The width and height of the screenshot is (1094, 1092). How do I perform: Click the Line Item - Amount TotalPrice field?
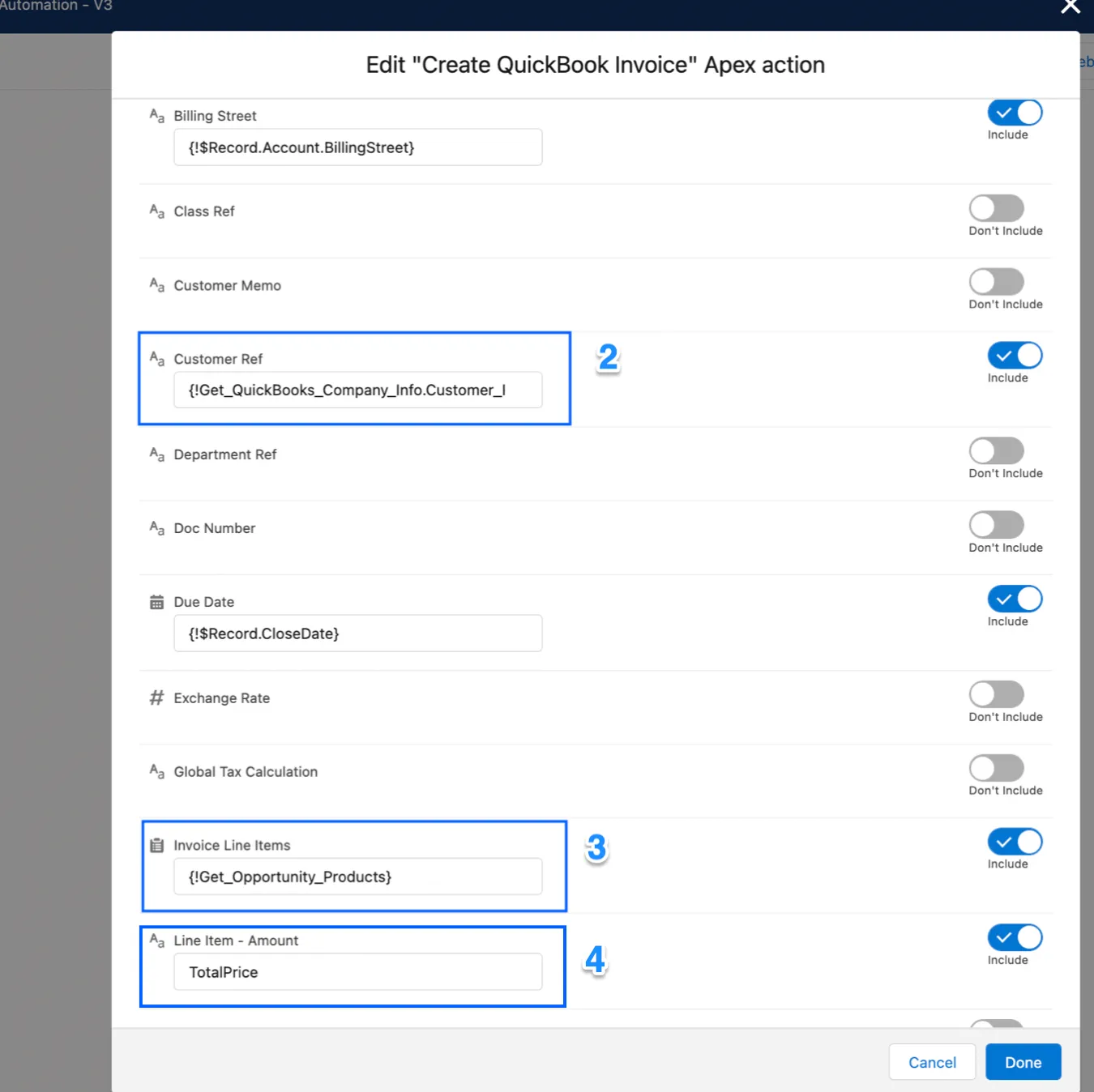click(357, 972)
